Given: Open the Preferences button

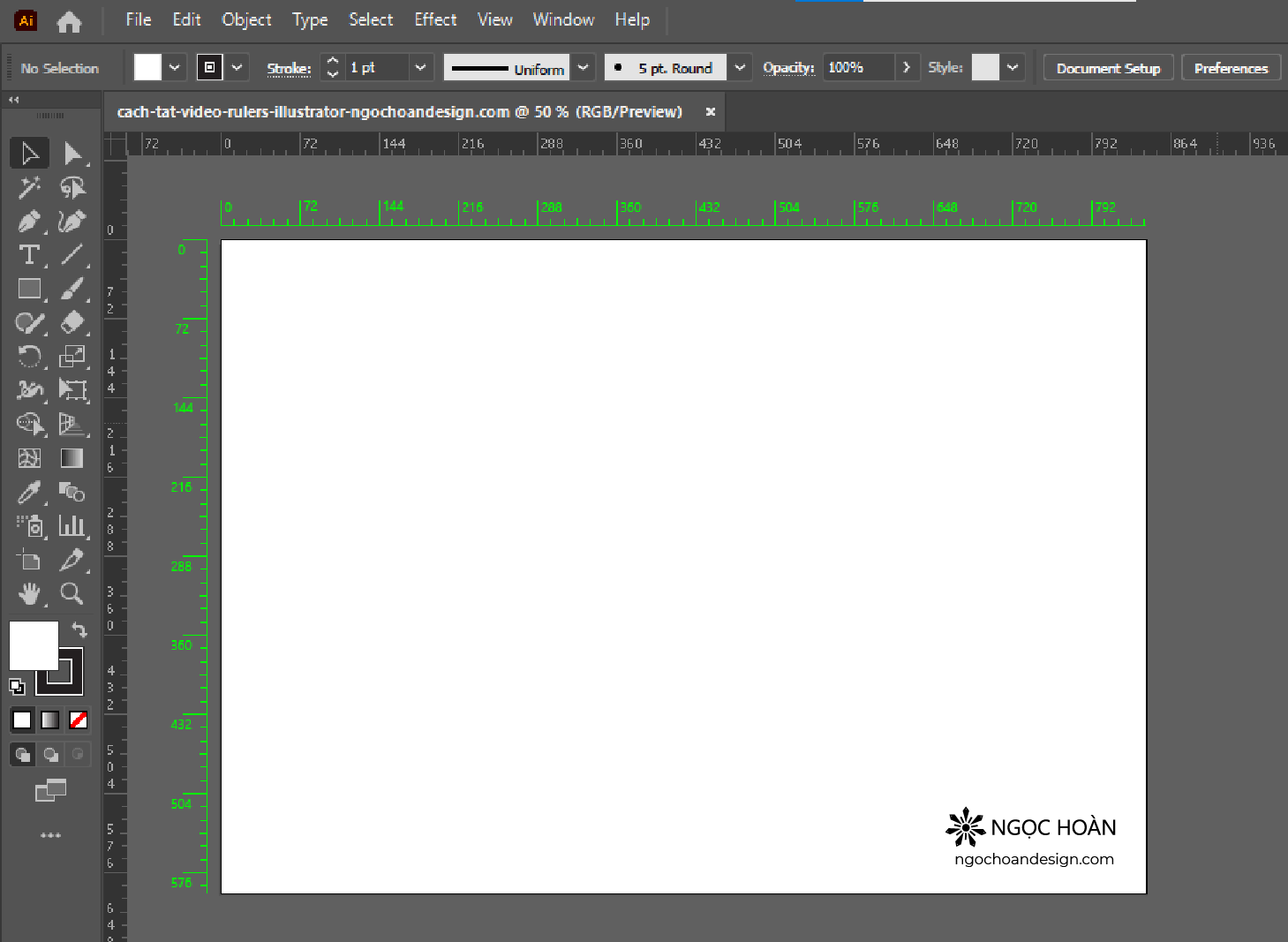Looking at the screenshot, I should click(1231, 68).
